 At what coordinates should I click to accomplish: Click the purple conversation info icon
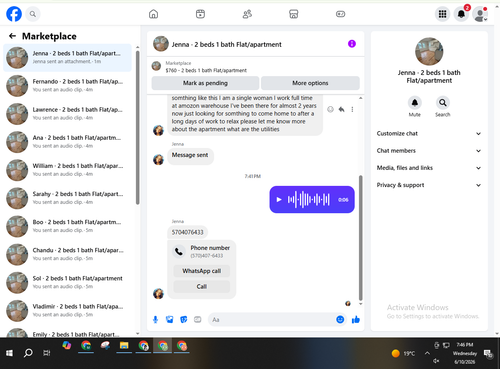[352, 44]
